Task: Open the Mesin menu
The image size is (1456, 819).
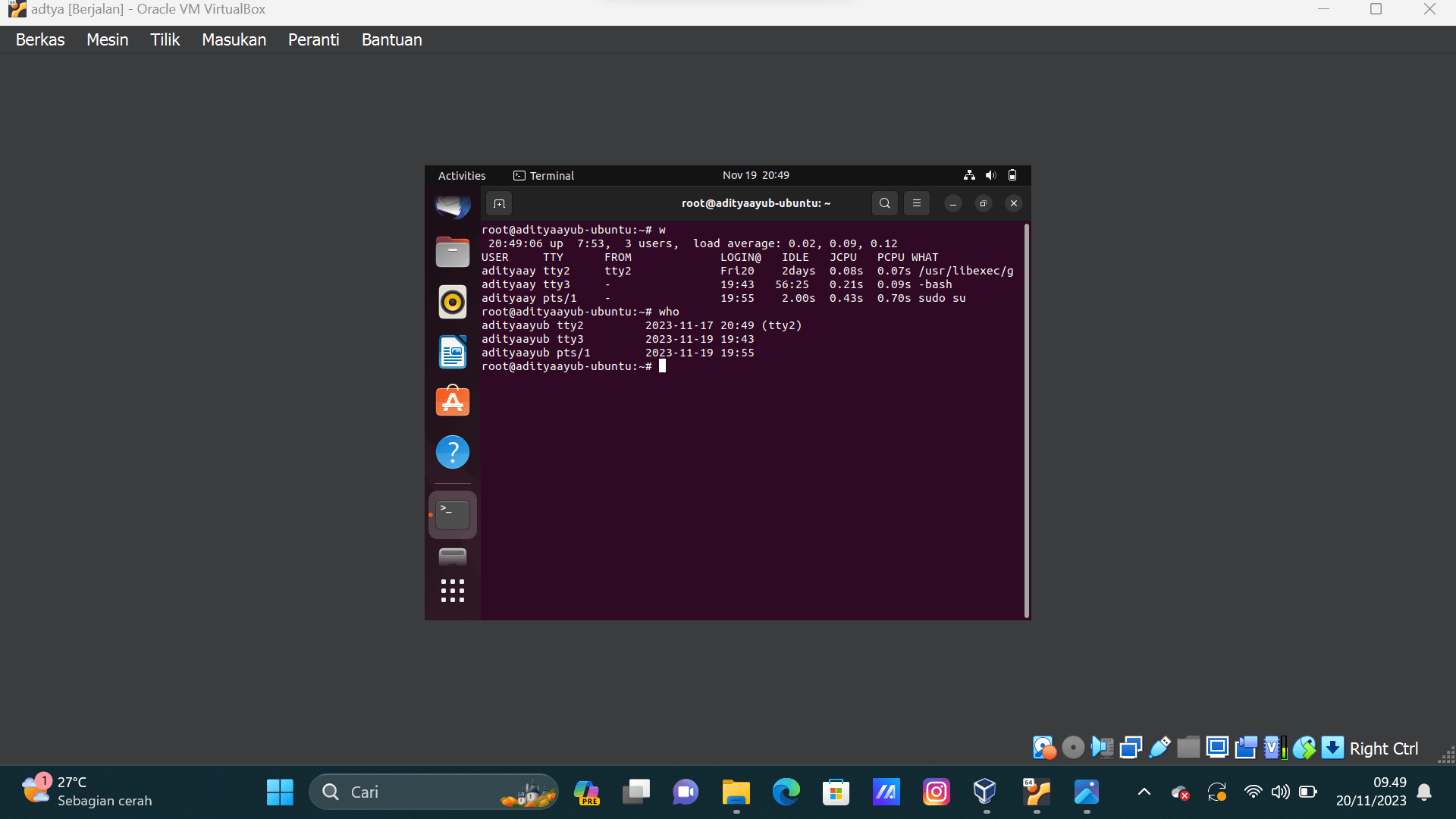Action: tap(107, 39)
